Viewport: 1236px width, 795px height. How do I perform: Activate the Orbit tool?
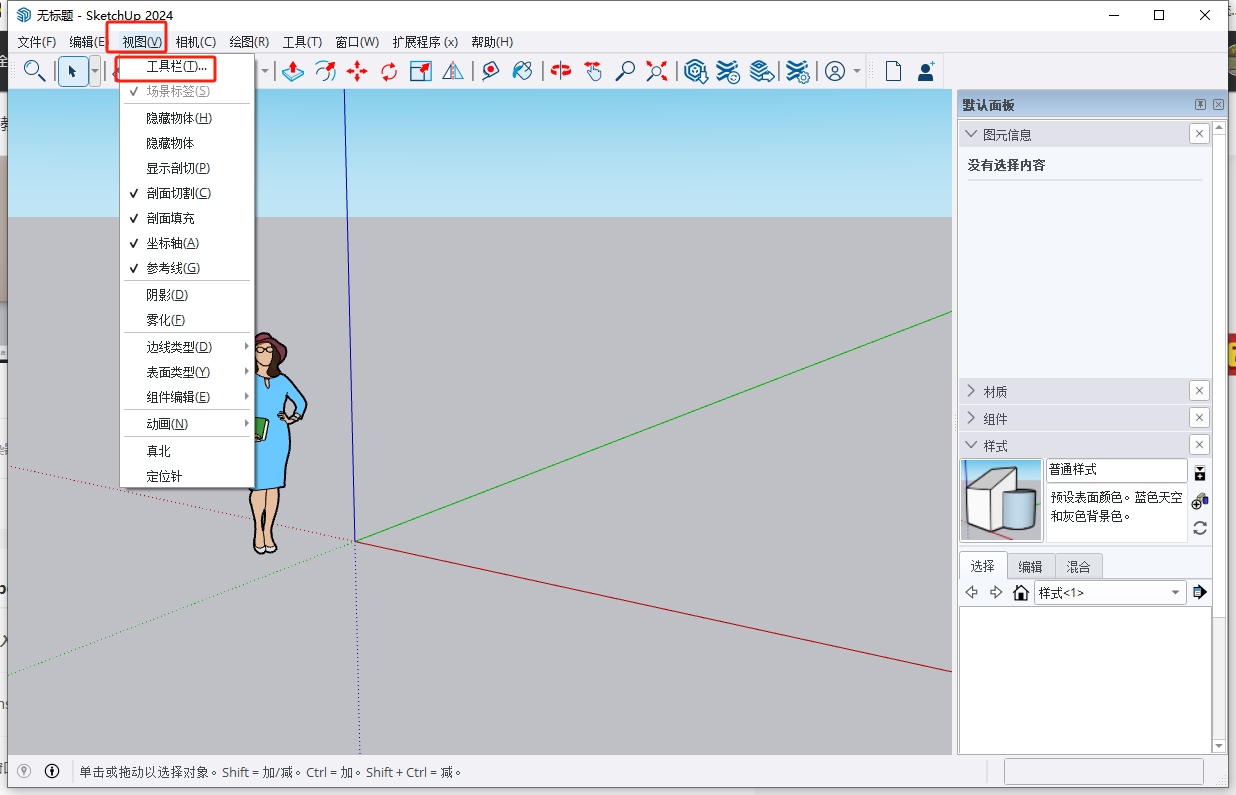tap(561, 71)
